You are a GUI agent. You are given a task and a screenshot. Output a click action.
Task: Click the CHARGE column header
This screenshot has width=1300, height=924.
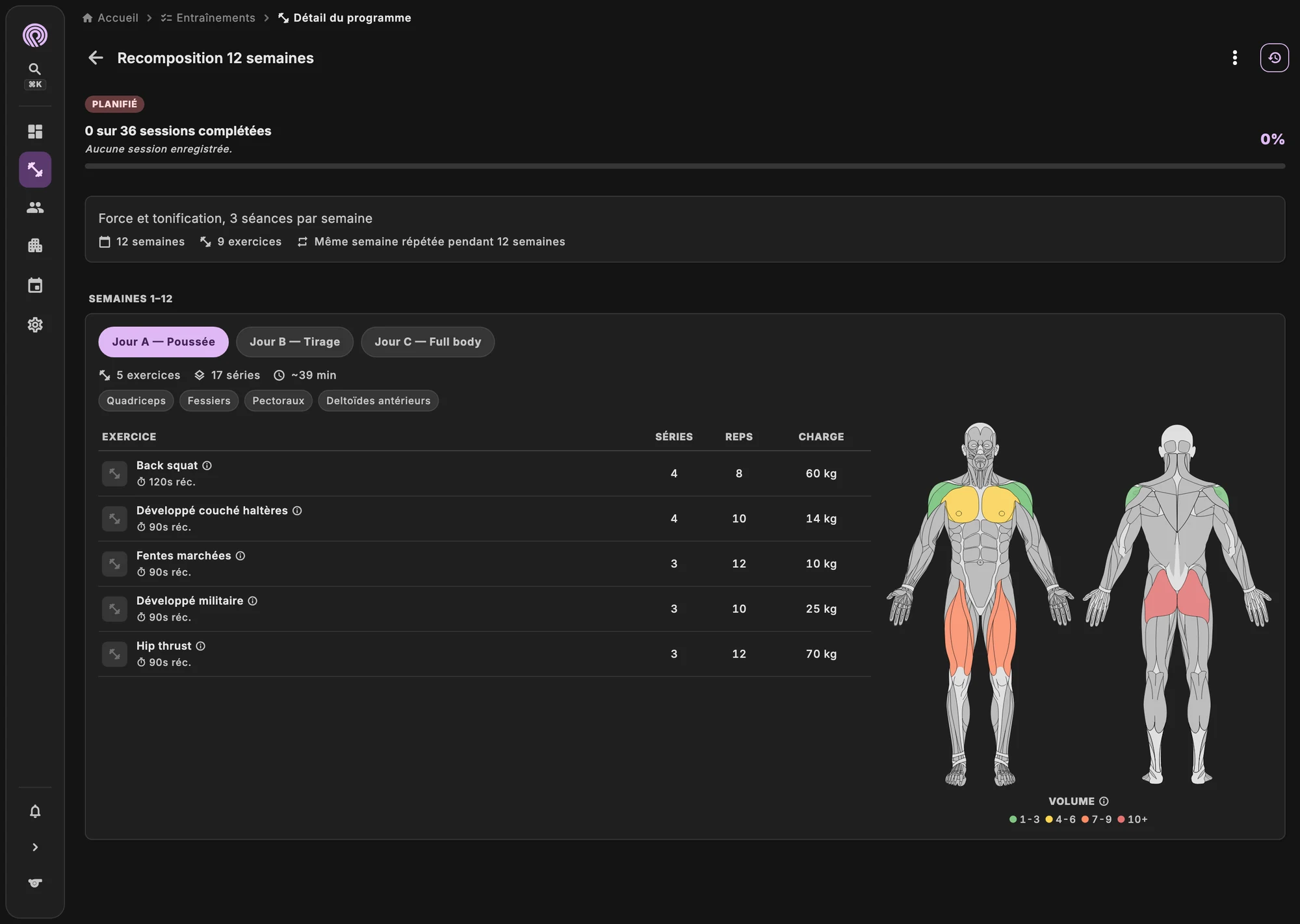tap(821, 437)
